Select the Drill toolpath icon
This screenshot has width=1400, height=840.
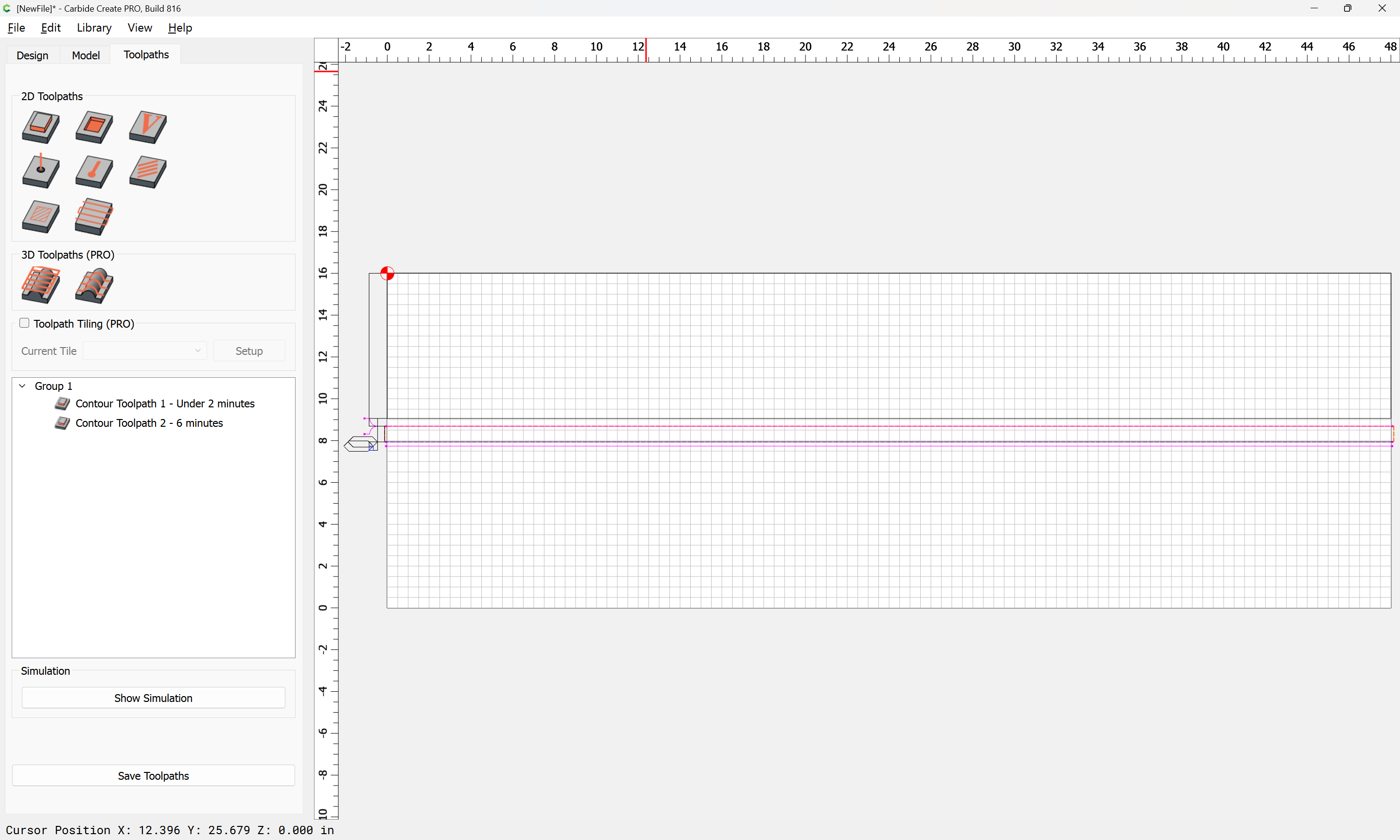point(41,171)
